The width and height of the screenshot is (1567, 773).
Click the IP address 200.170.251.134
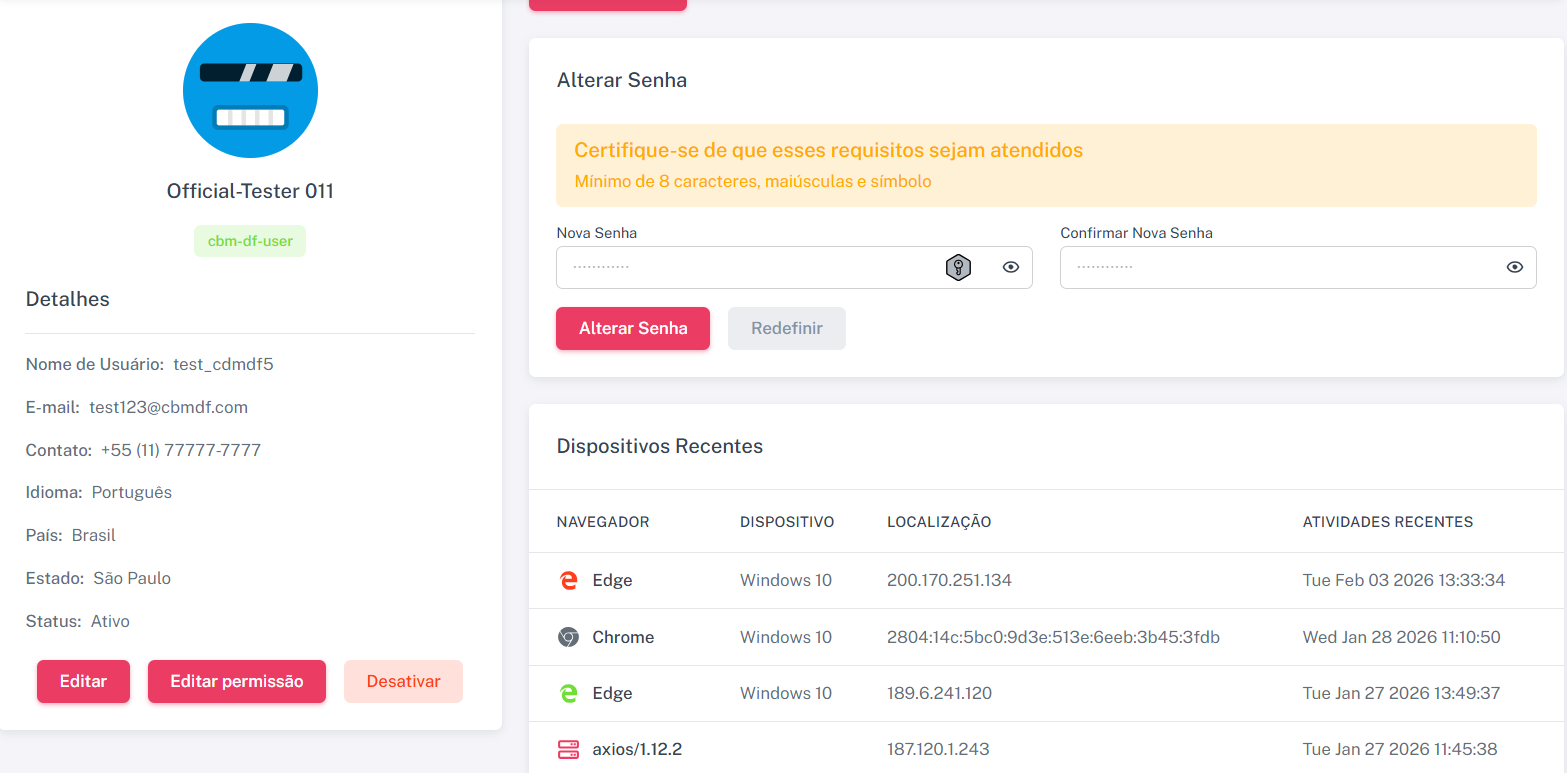point(949,580)
